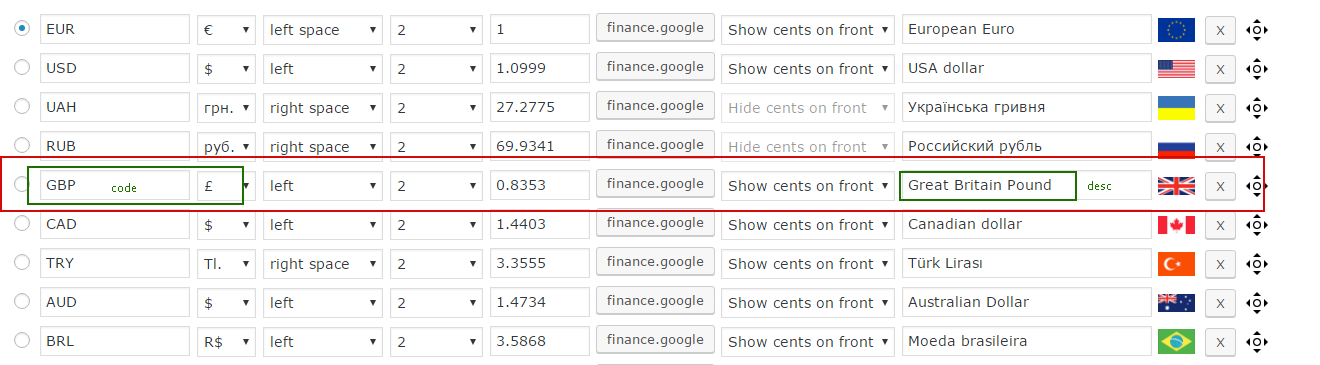
Task: Open the EUR symbol position dropdown
Action: [323, 30]
